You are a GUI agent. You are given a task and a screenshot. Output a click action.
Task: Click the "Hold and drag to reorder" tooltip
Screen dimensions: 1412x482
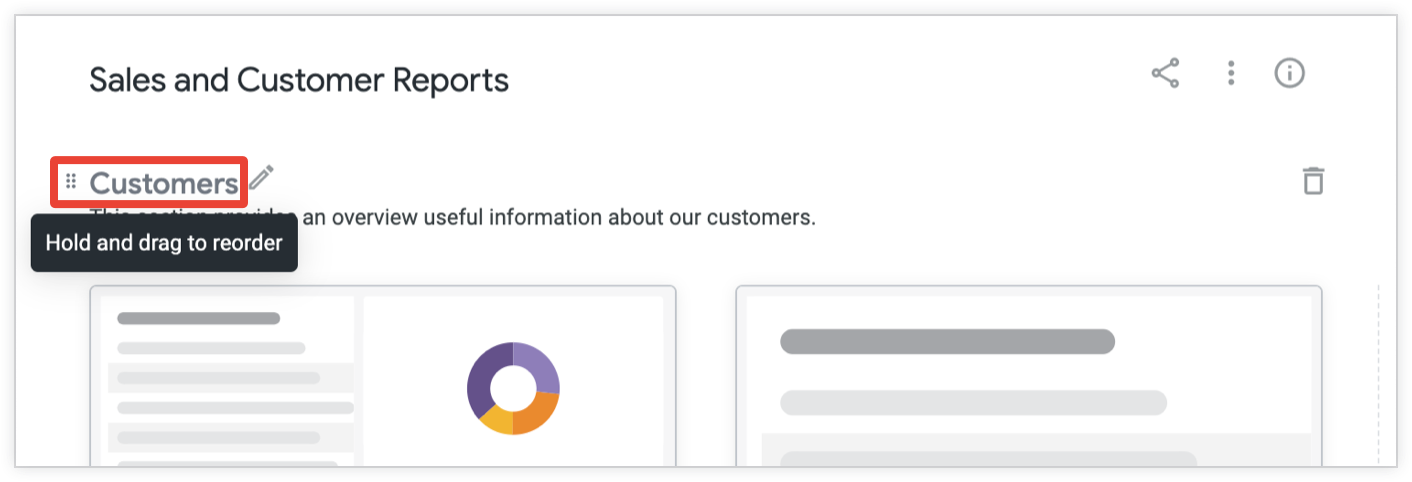click(x=164, y=243)
